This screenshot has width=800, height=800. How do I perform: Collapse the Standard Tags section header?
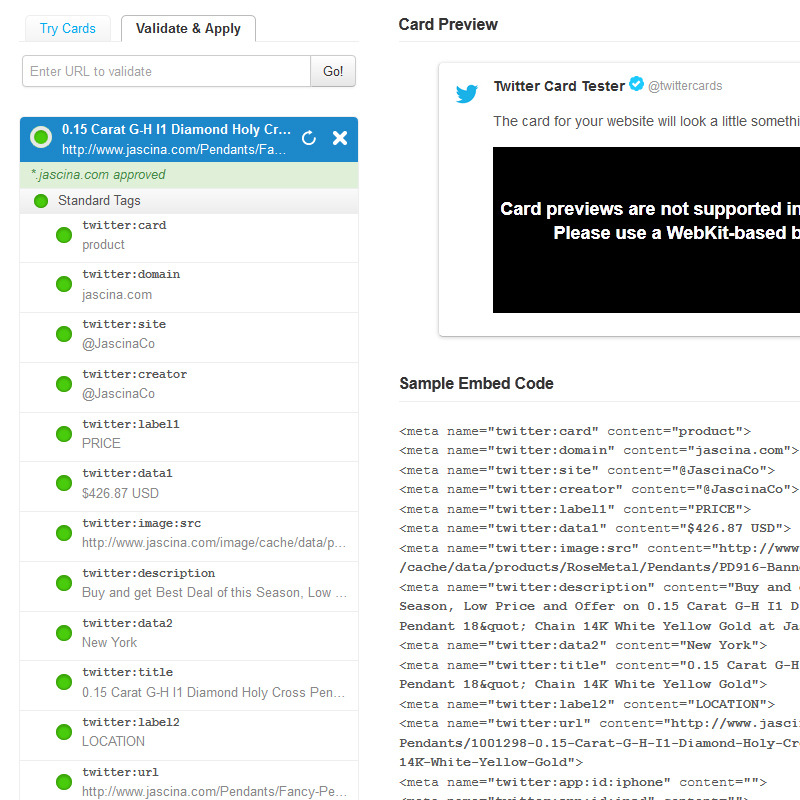pos(189,201)
